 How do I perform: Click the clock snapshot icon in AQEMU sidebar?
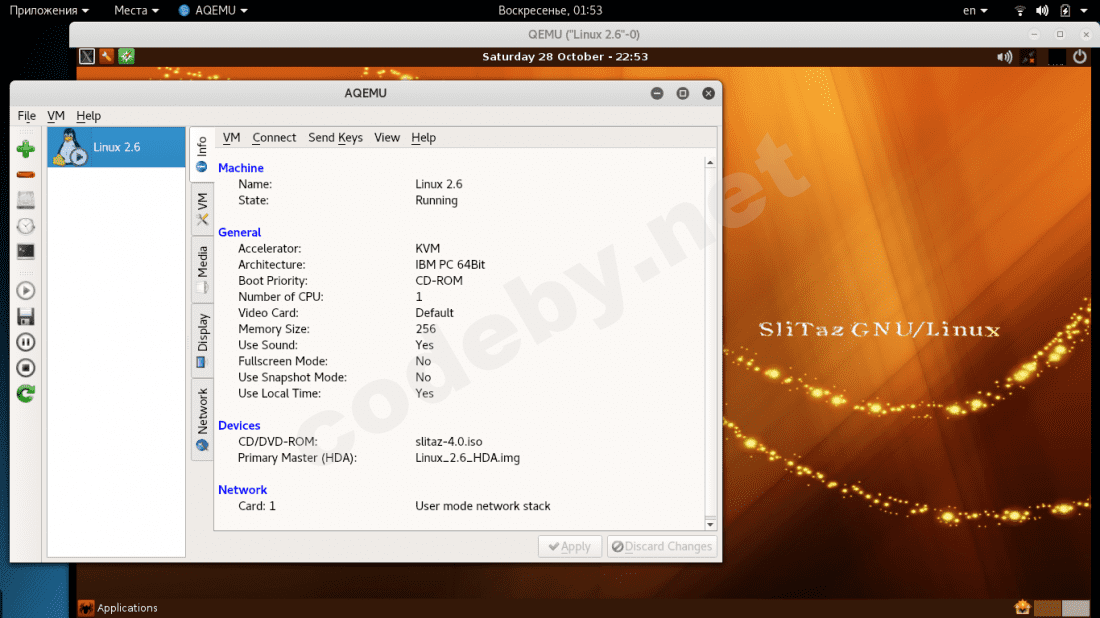26,226
